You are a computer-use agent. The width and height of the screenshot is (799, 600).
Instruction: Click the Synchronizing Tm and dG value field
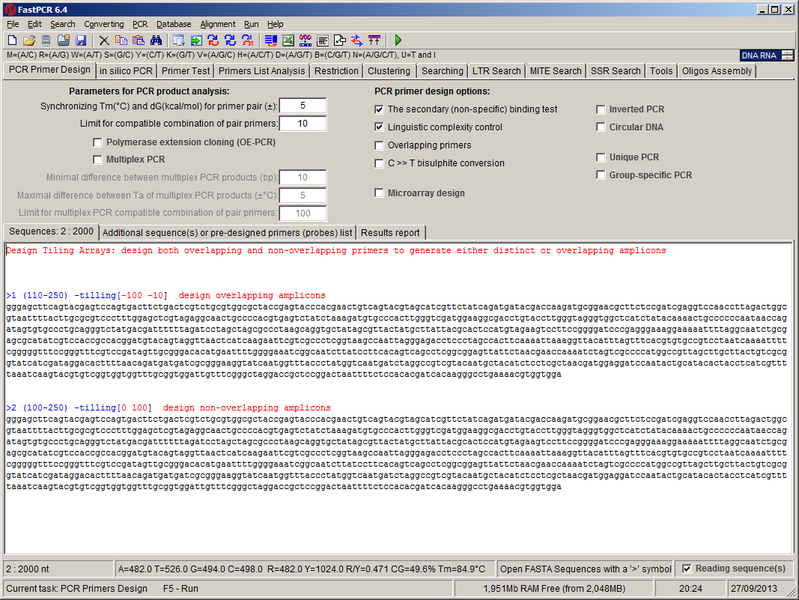click(x=303, y=106)
